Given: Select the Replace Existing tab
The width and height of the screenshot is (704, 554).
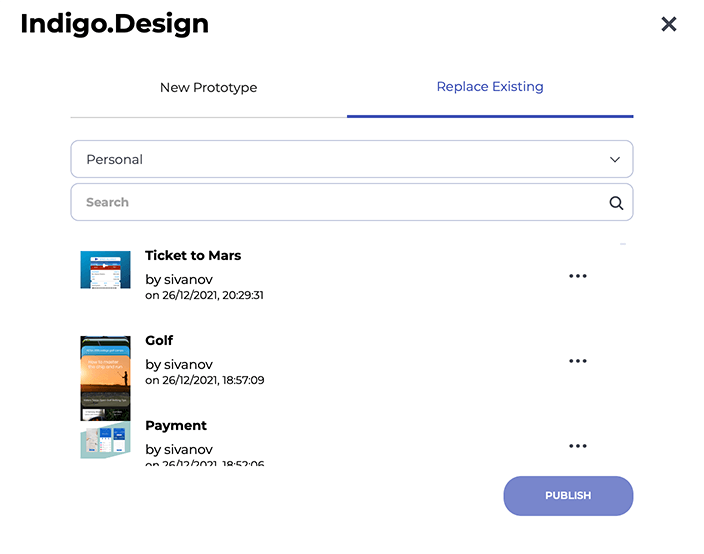Looking at the screenshot, I should 490,87.
